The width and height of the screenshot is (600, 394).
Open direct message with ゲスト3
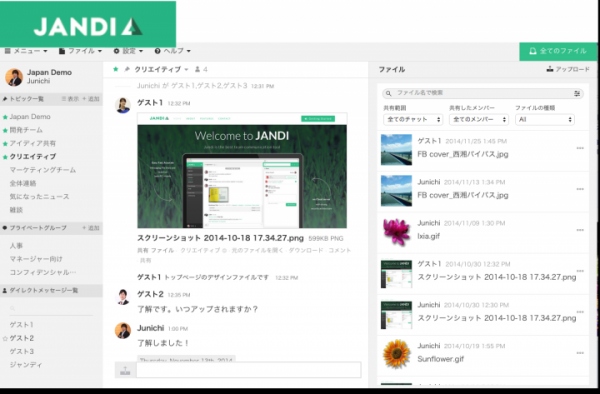coord(21,352)
